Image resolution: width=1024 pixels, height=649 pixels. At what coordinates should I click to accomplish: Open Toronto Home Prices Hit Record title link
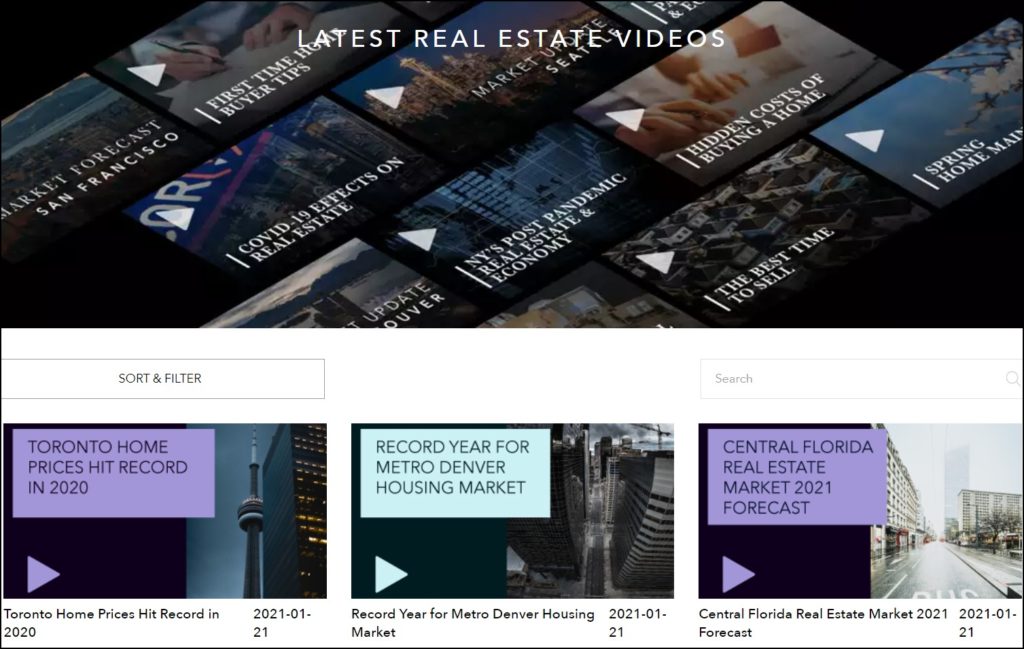click(x=111, y=623)
